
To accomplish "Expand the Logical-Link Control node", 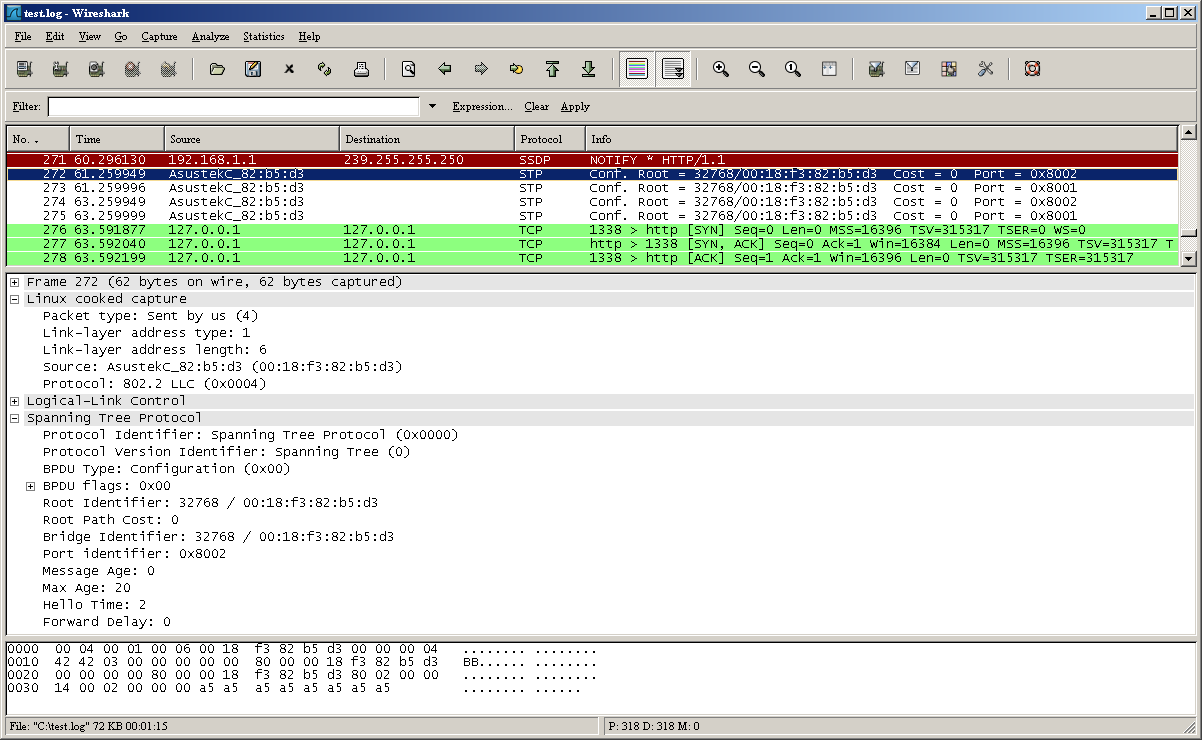I will coord(15,401).
